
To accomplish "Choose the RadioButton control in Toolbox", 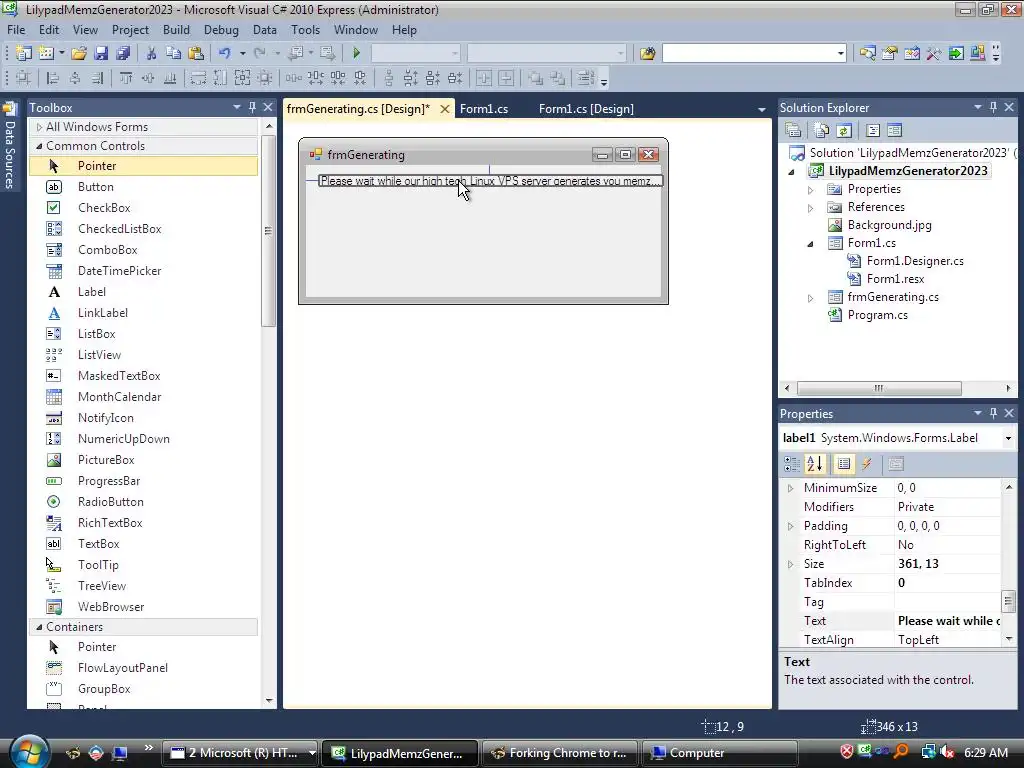I will click(x=110, y=502).
